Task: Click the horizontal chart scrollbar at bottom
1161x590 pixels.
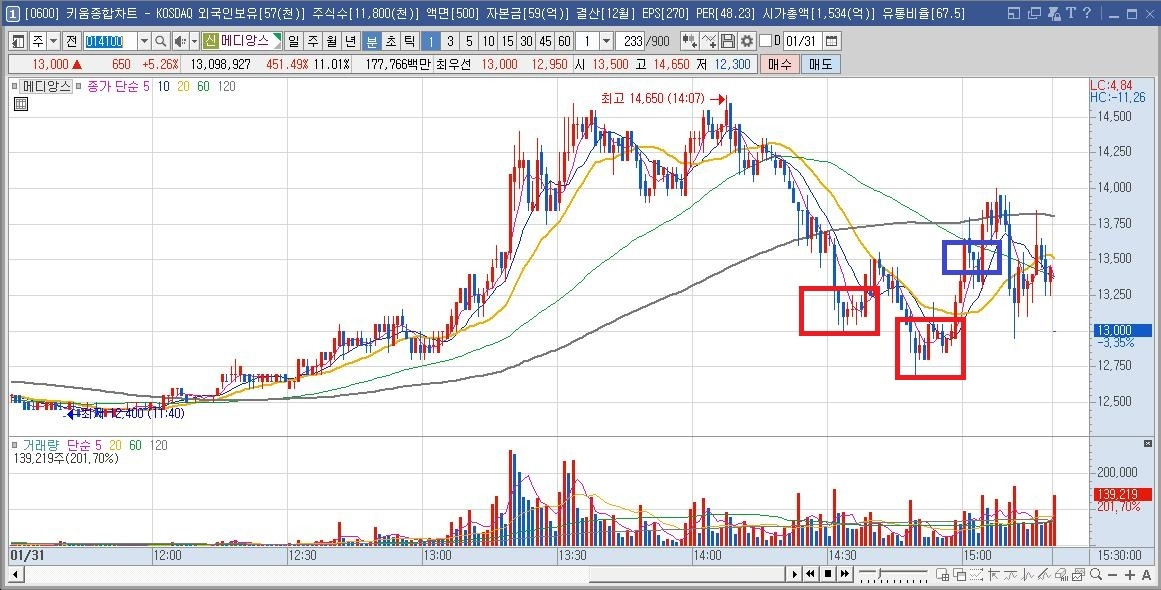Action: 686,574
